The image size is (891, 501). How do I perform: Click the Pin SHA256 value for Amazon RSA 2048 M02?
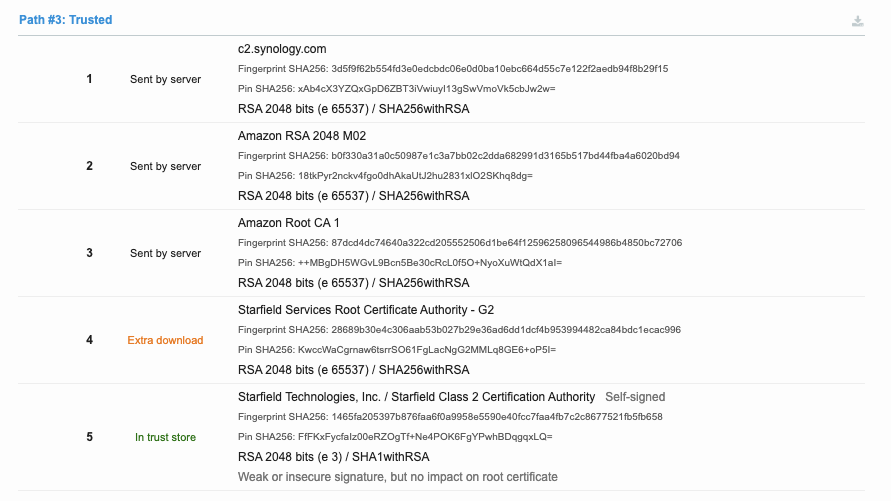(x=385, y=176)
